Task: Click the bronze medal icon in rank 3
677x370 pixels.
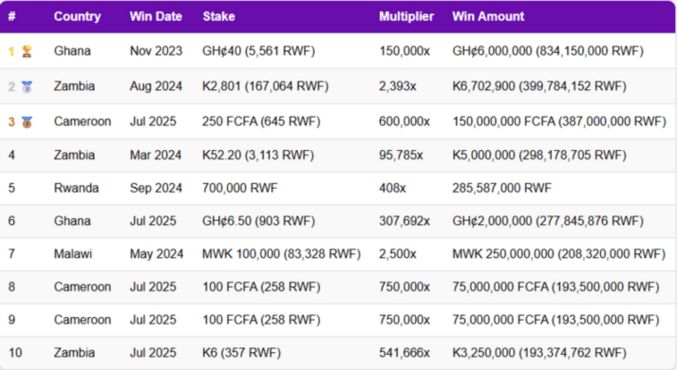Action: (x=27, y=122)
